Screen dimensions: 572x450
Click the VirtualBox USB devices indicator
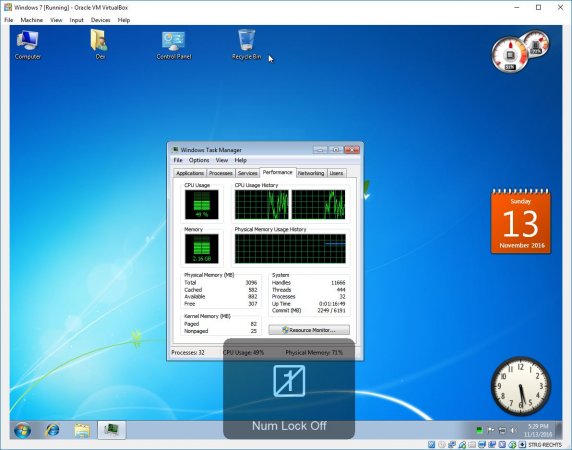pos(462,445)
